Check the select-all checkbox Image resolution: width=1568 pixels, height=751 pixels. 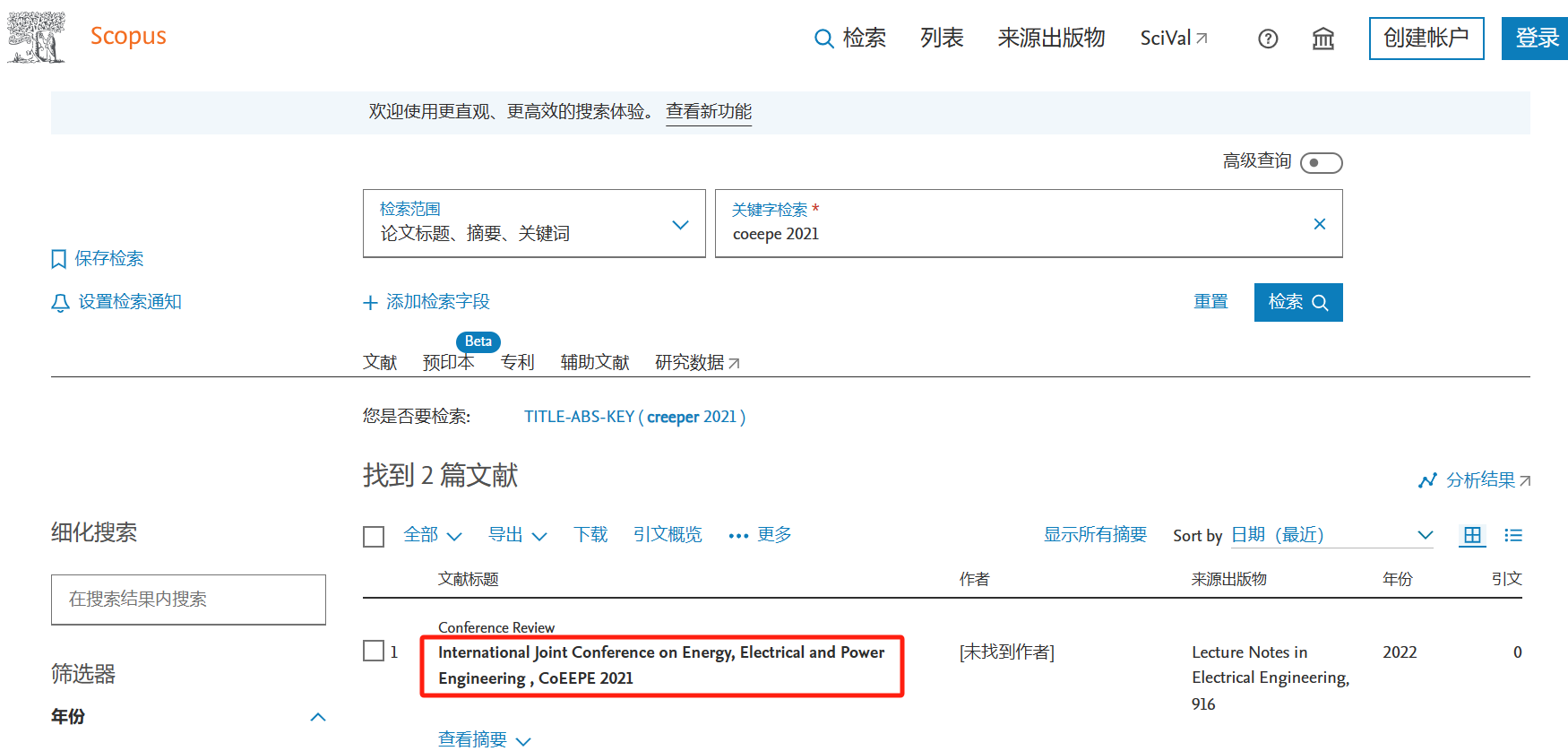[x=374, y=536]
